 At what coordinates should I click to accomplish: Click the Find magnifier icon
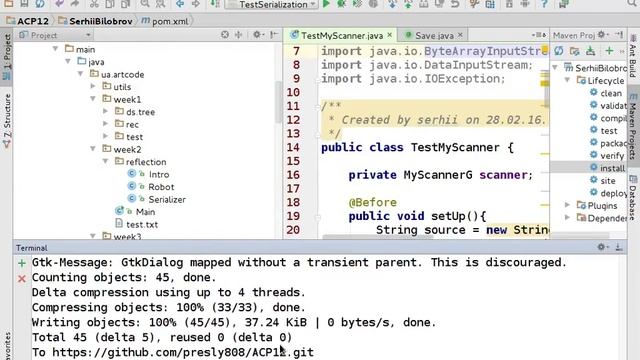click(145, 4)
